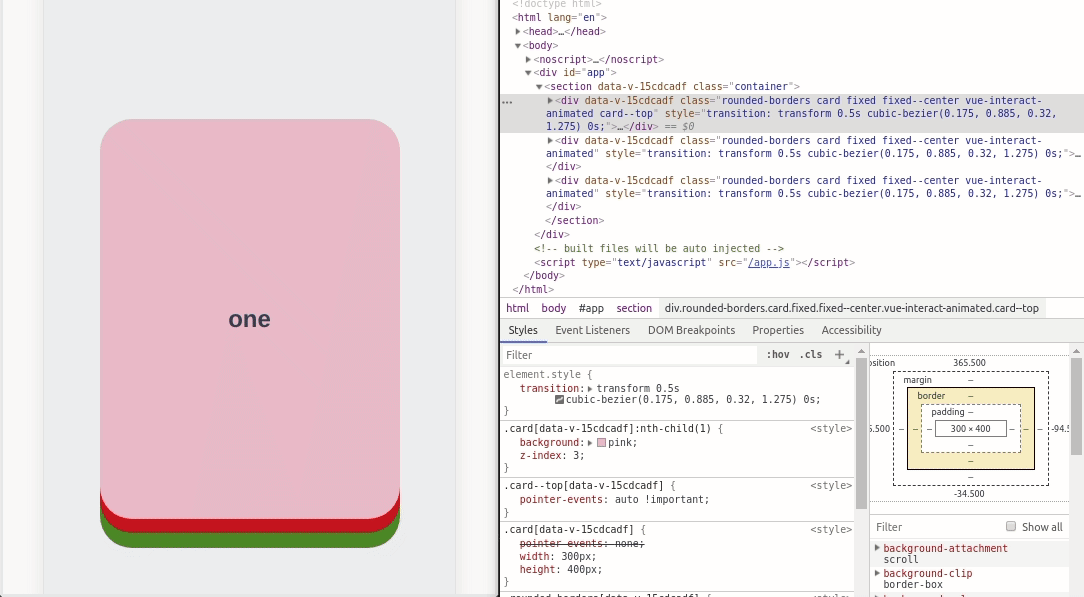Select the closing </html> tag
This screenshot has width=1084, height=597.
pos(533,290)
